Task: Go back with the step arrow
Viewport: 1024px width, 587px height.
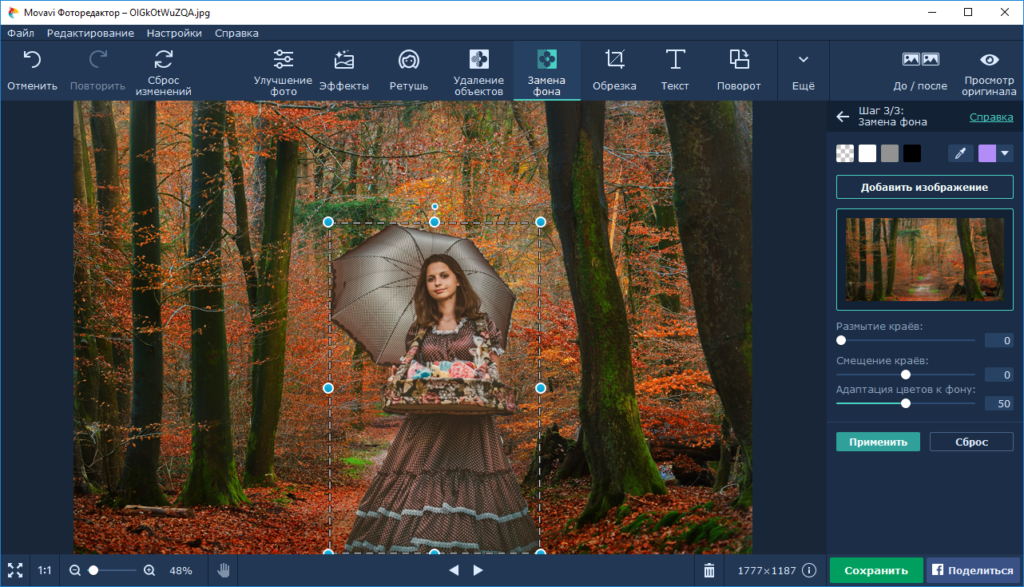Action: coord(843,117)
